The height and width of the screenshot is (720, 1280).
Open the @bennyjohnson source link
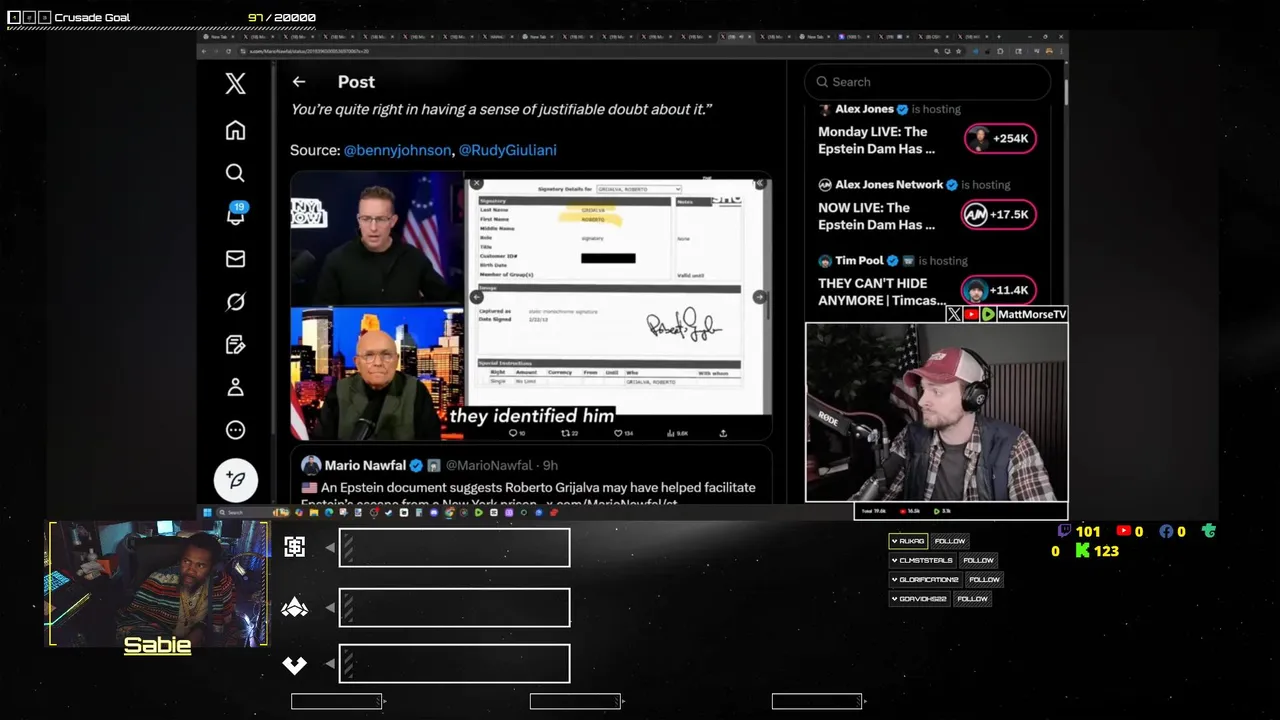tap(397, 150)
